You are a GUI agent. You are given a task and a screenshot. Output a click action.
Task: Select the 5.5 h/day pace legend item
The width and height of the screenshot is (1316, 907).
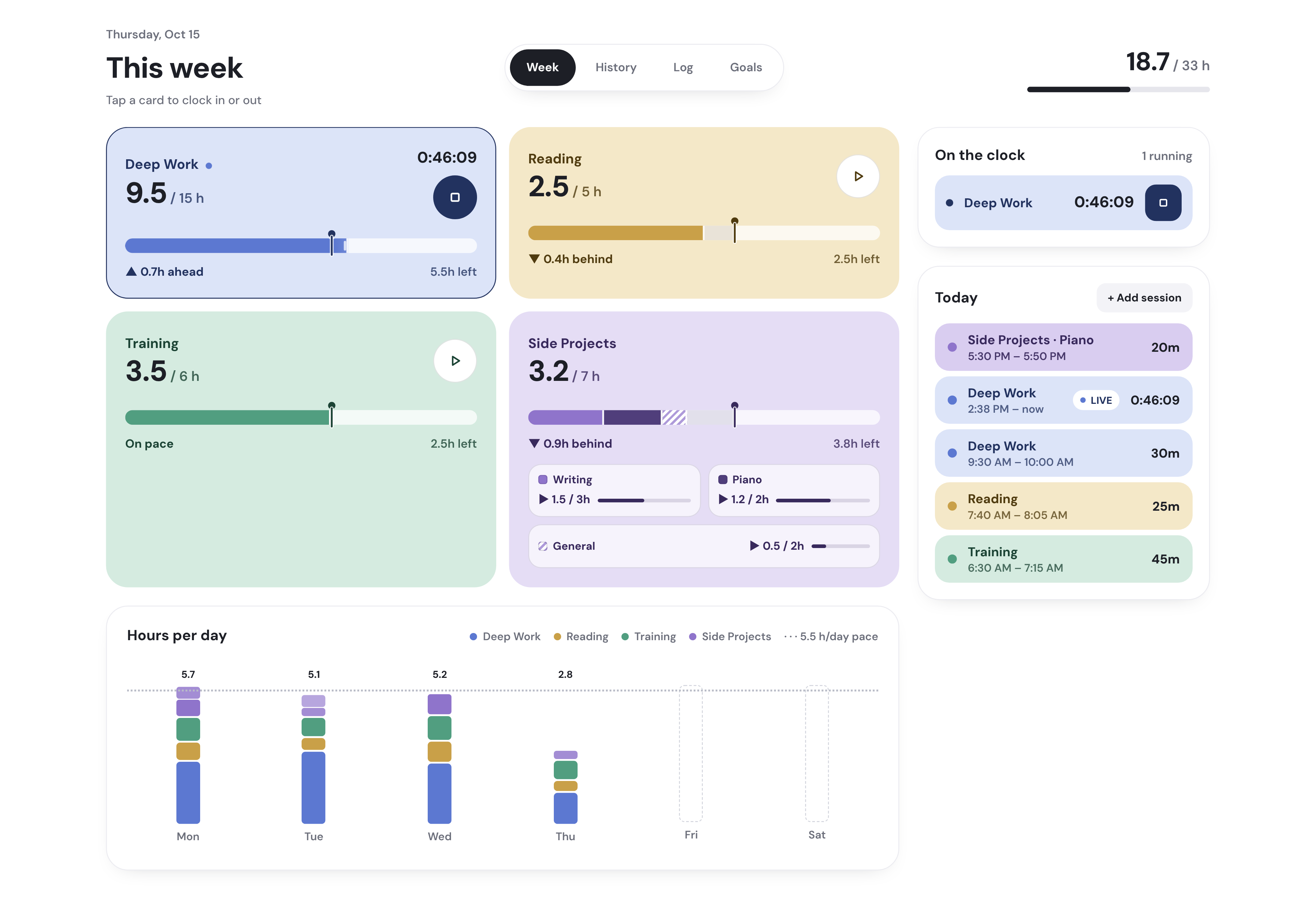(x=831, y=636)
